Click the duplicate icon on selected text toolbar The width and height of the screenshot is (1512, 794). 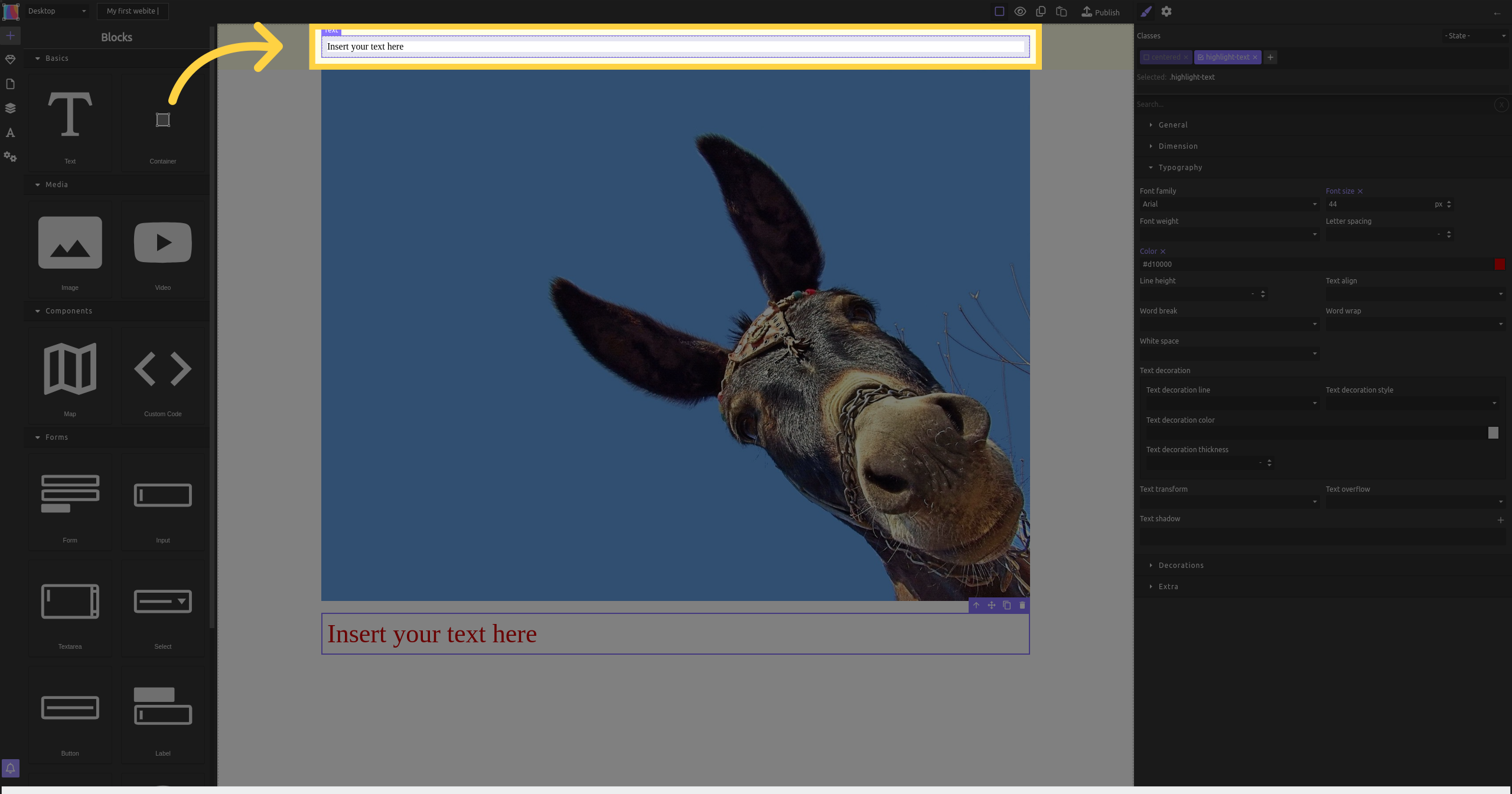click(x=1007, y=605)
